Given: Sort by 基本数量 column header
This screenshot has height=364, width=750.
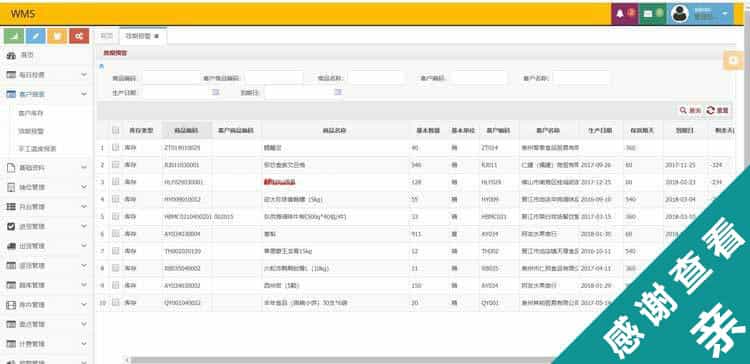Looking at the screenshot, I should pos(428,130).
